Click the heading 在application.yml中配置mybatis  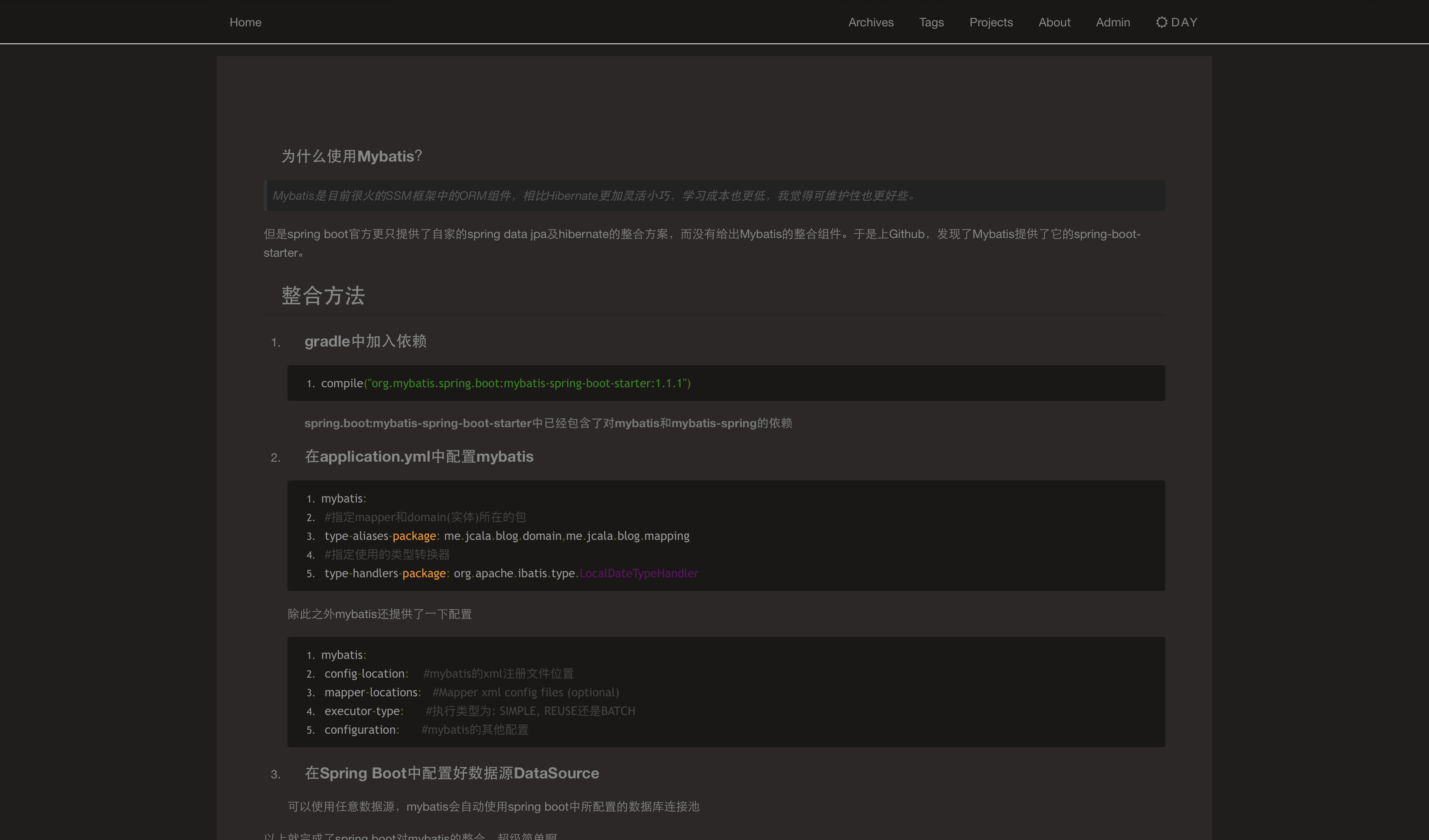pos(419,456)
